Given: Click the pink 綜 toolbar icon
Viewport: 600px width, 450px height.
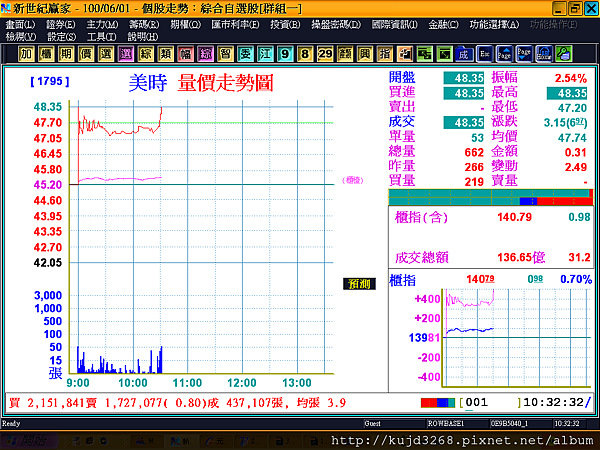Looking at the screenshot, I should pyautogui.click(x=205, y=54).
